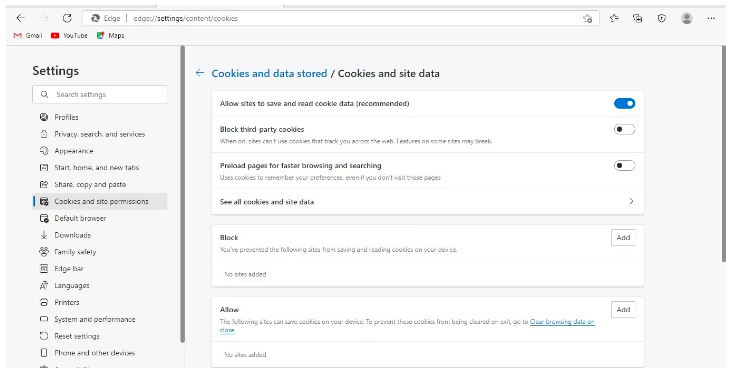
Task: Toggle Block third-party cookies
Action: point(624,129)
